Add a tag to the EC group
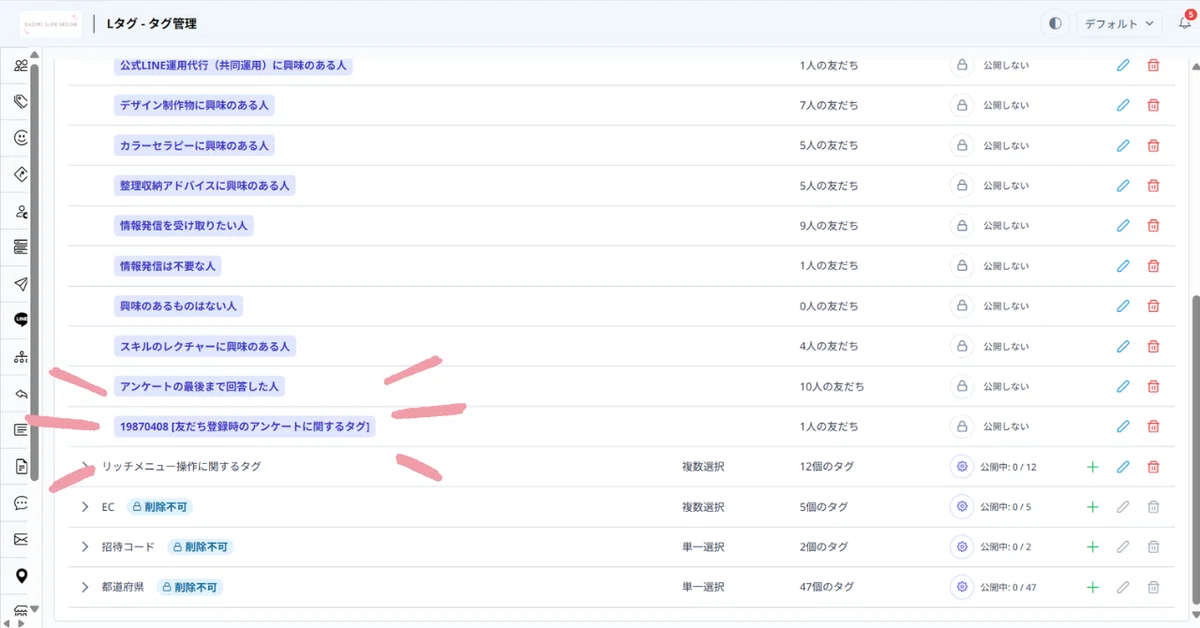The width and height of the screenshot is (1200, 628). click(x=1092, y=506)
